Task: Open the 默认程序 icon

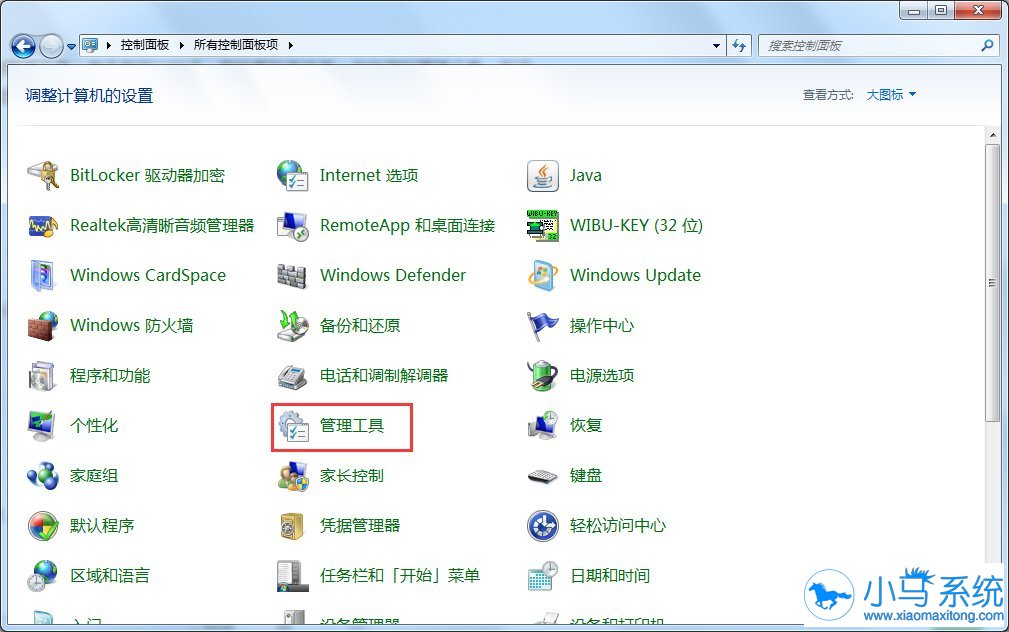Action: click(43, 526)
